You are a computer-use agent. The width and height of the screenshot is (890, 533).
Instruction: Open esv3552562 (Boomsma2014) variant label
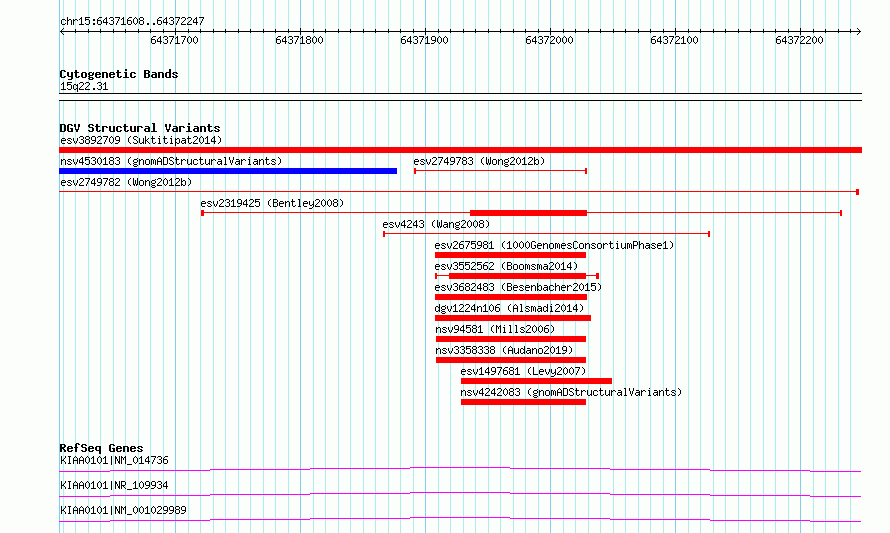click(506, 266)
